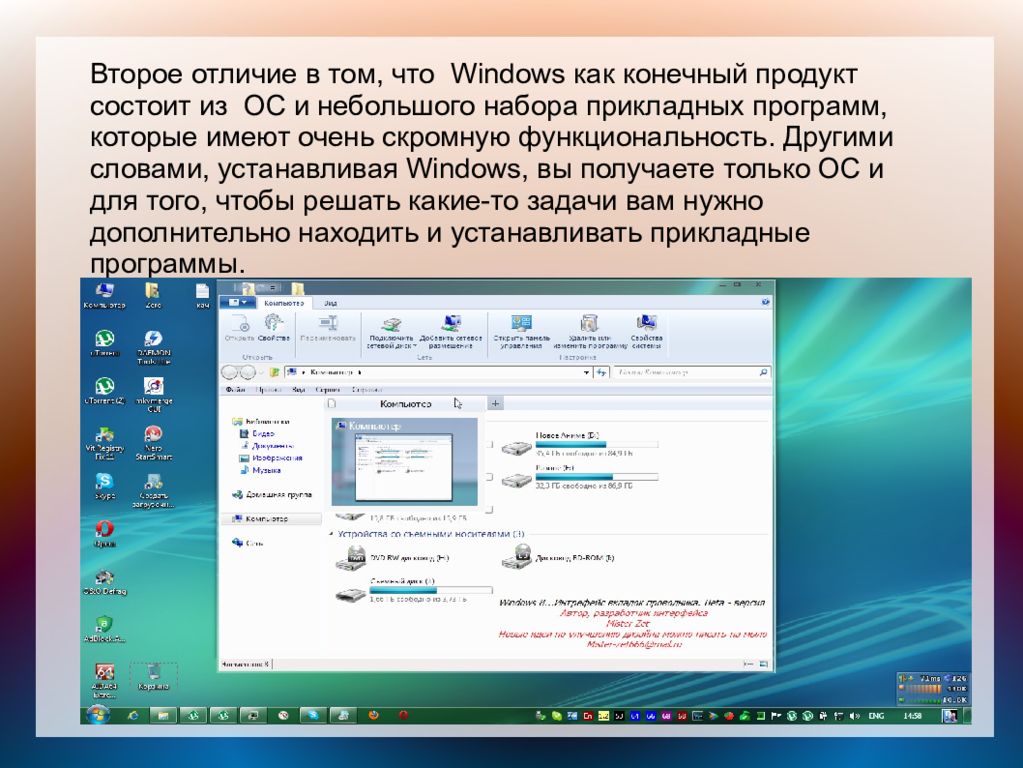Click the (E:) drive usage bar
Image resolution: width=1023 pixels, height=768 pixels.
(x=596, y=477)
